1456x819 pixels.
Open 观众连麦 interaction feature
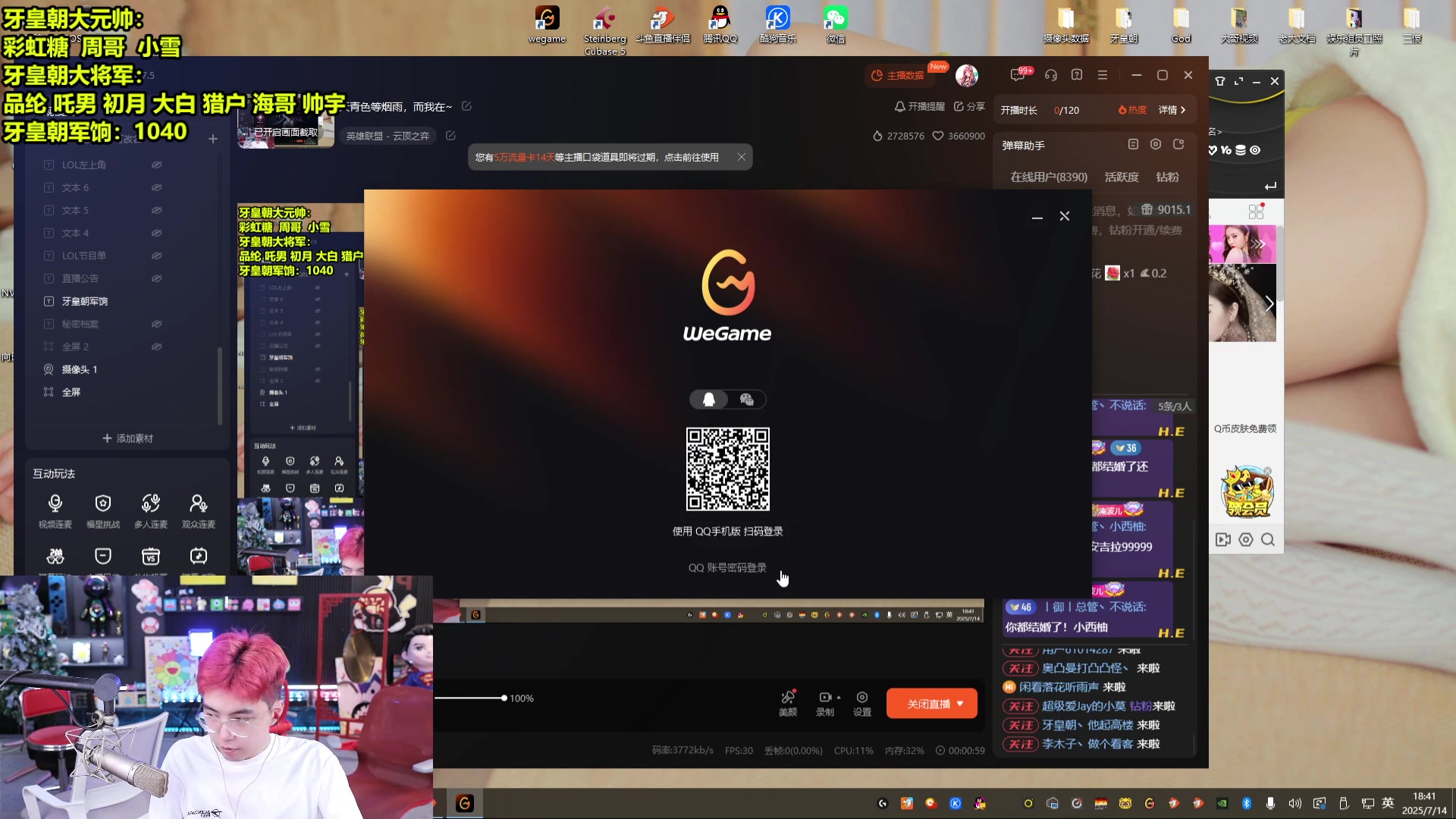point(199,510)
